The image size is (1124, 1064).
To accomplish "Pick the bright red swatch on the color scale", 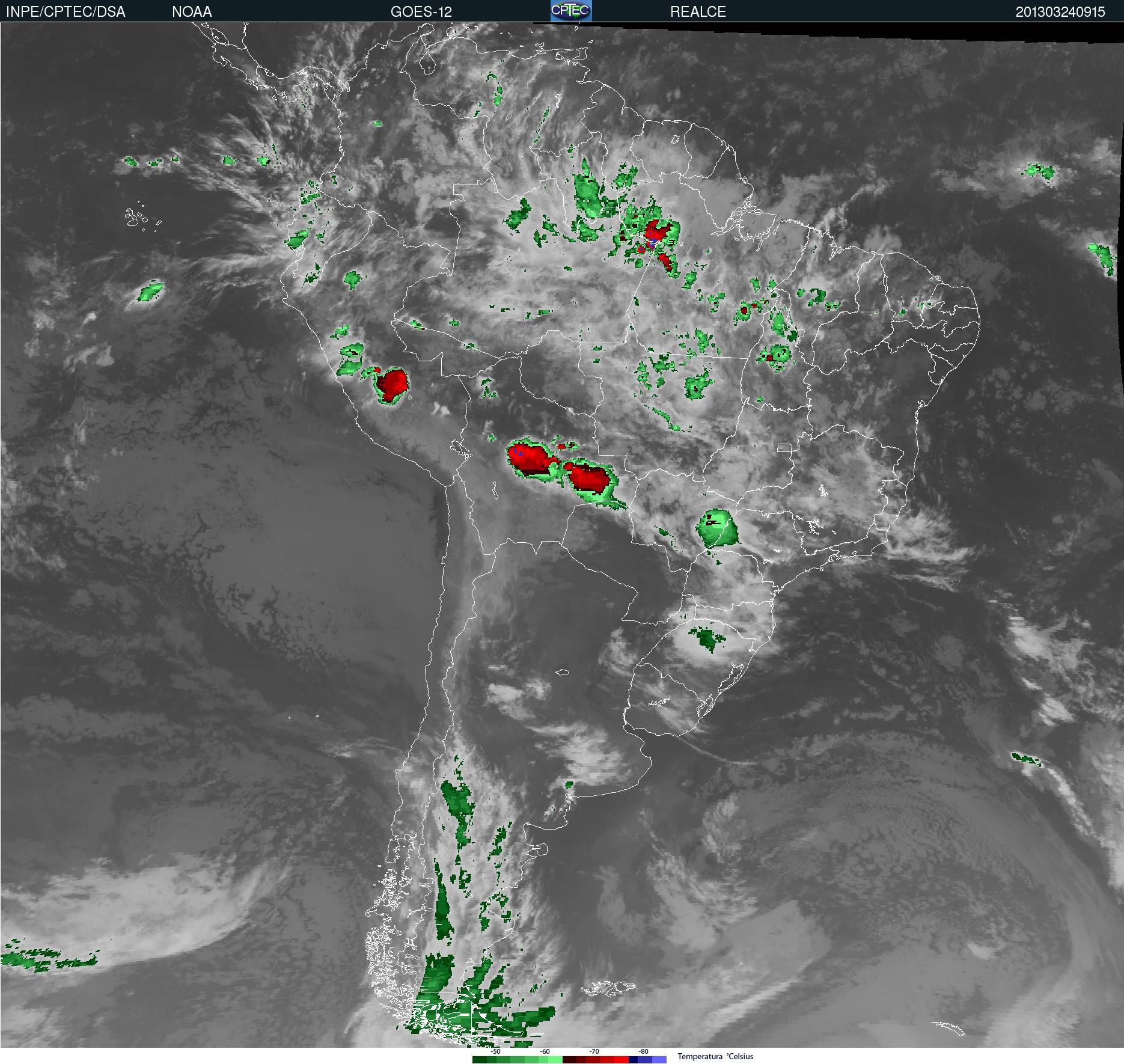I will click(x=622, y=1060).
